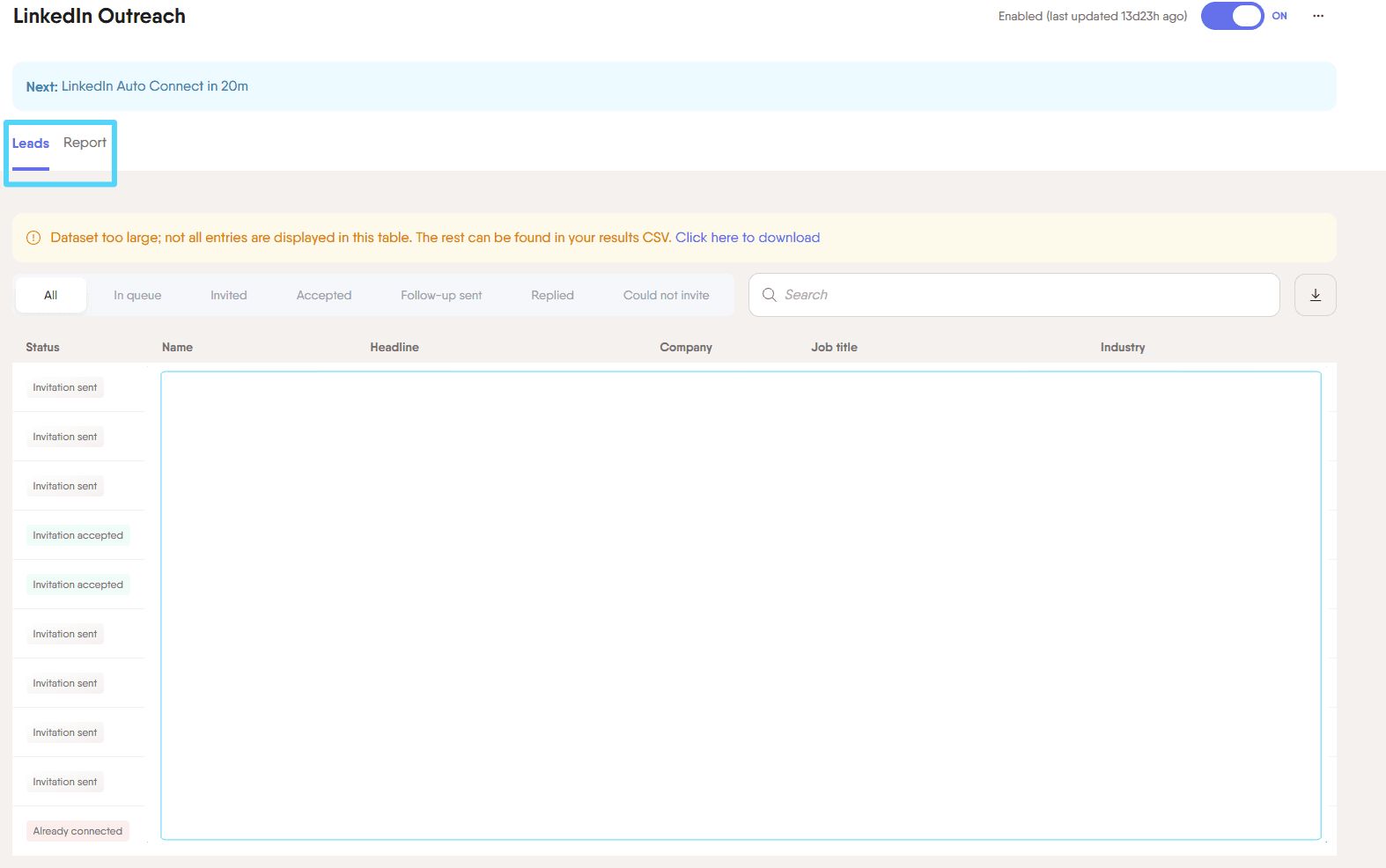
Task: Click the Company column header
Action: tap(686, 347)
